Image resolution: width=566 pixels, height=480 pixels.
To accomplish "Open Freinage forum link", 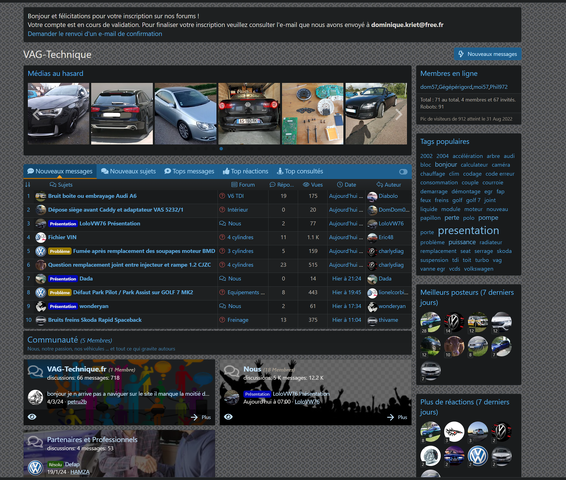I will 238,320.
